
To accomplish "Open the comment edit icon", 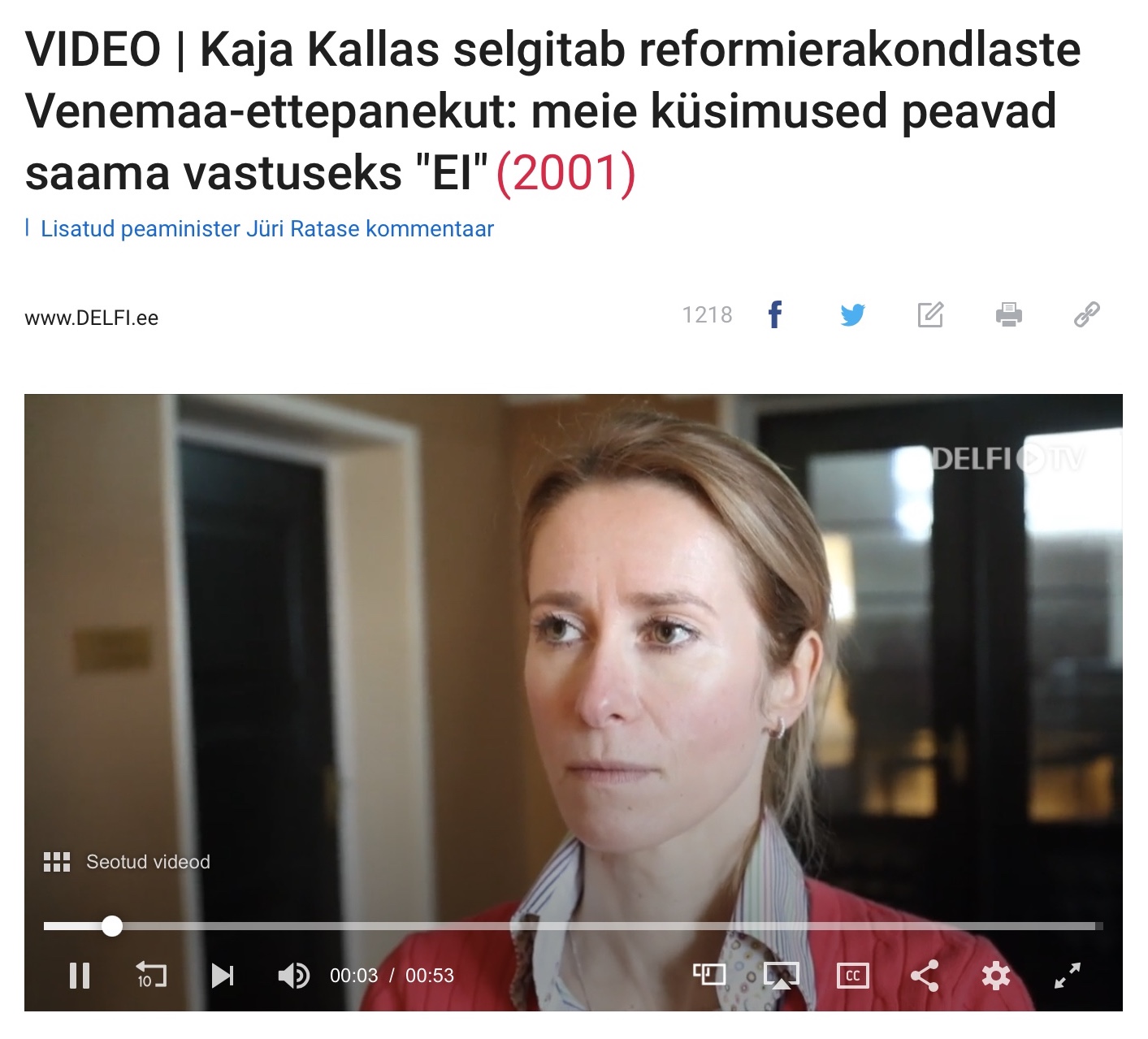I will coord(930,314).
